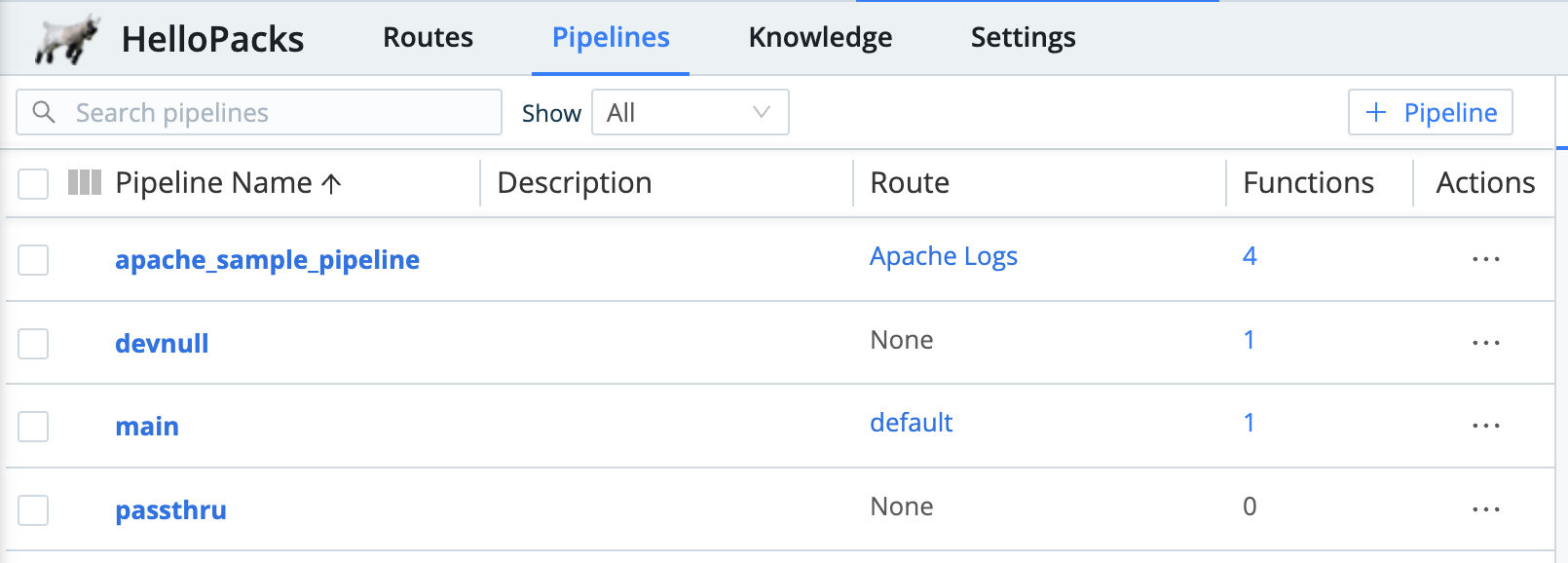Click the Functions column header

click(x=1308, y=183)
